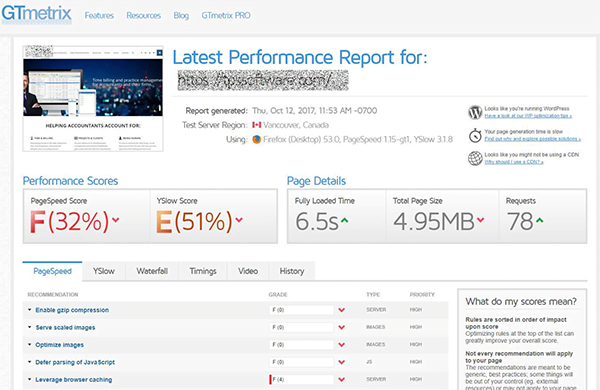Click the 'F(32%)' PageSpeed score

[69, 222]
